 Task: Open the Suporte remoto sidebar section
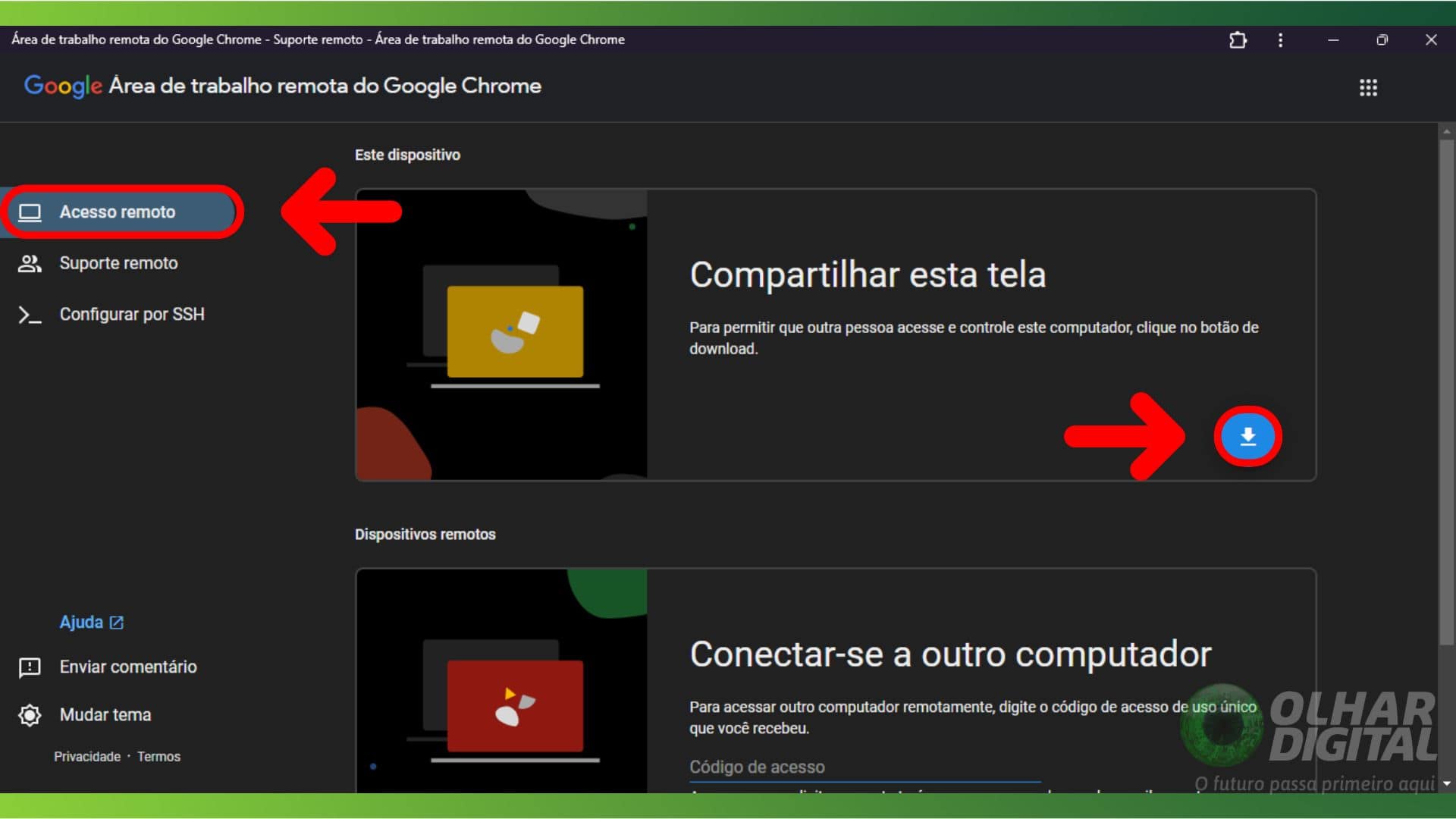pyautogui.click(x=118, y=263)
